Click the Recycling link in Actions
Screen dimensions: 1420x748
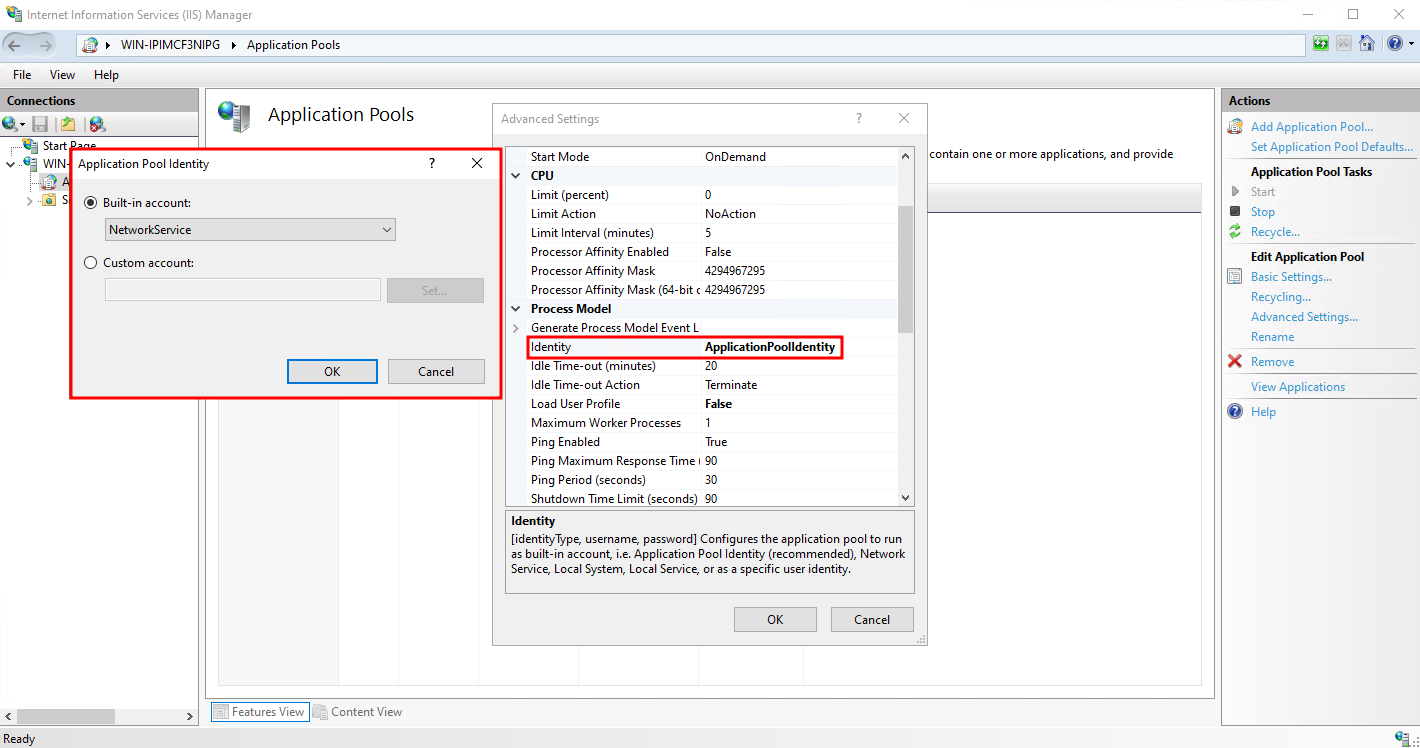click(x=1281, y=297)
